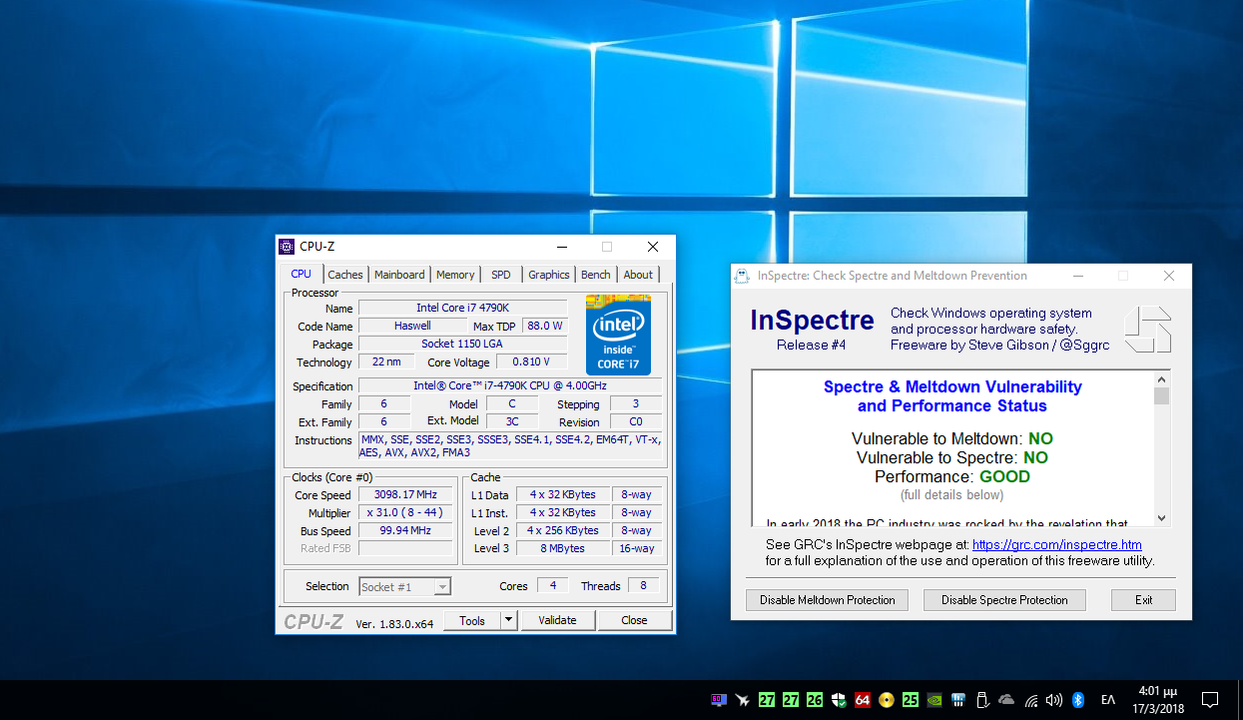1243x720 pixels.
Task: Click the Intel Core i7 logo
Action: pos(618,333)
